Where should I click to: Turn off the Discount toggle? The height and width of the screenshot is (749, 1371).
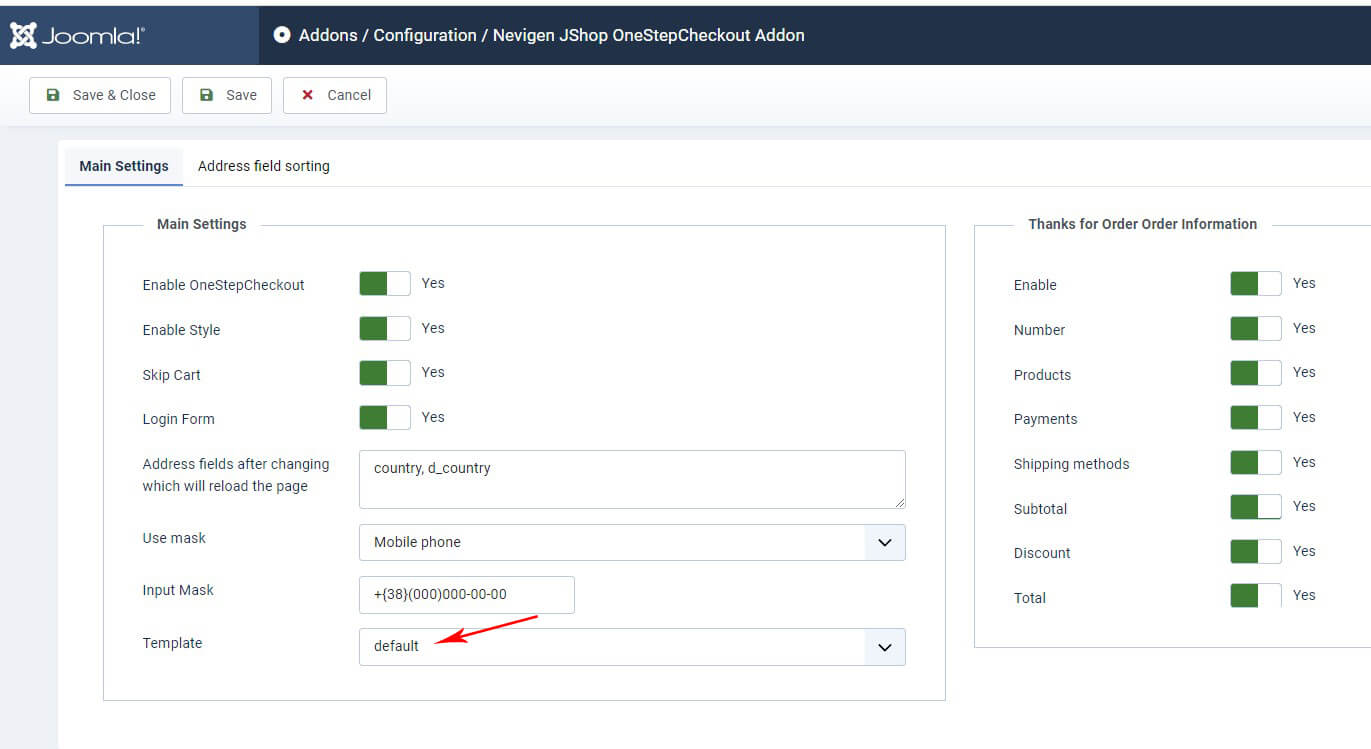tap(1255, 552)
